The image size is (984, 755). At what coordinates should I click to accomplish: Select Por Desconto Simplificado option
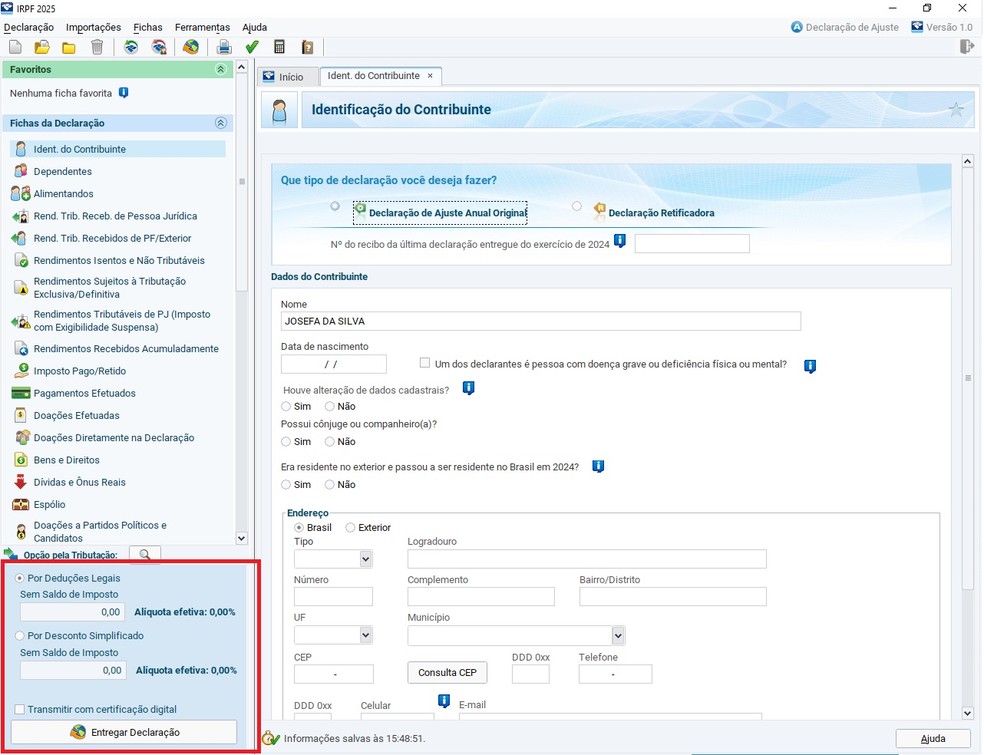pyautogui.click(x=20, y=636)
